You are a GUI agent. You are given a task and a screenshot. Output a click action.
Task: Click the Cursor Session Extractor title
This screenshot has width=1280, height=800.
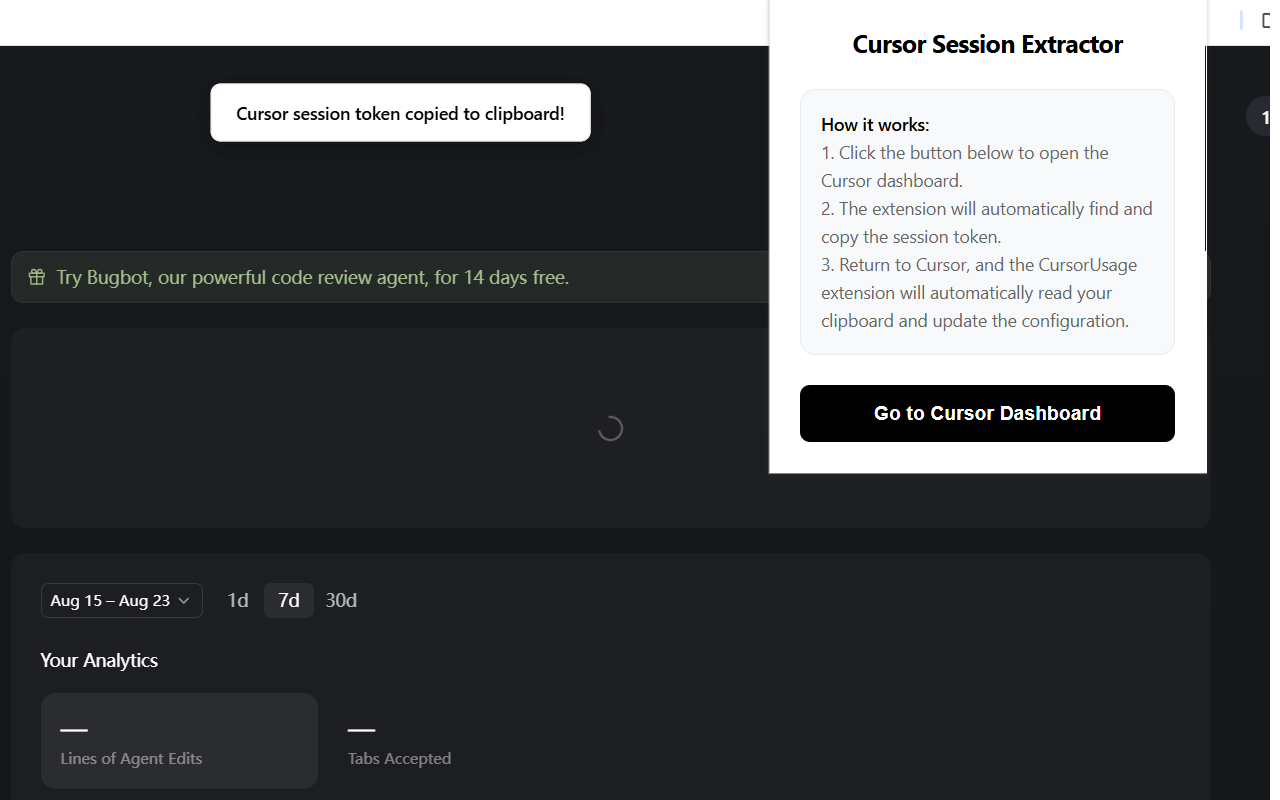point(988,44)
